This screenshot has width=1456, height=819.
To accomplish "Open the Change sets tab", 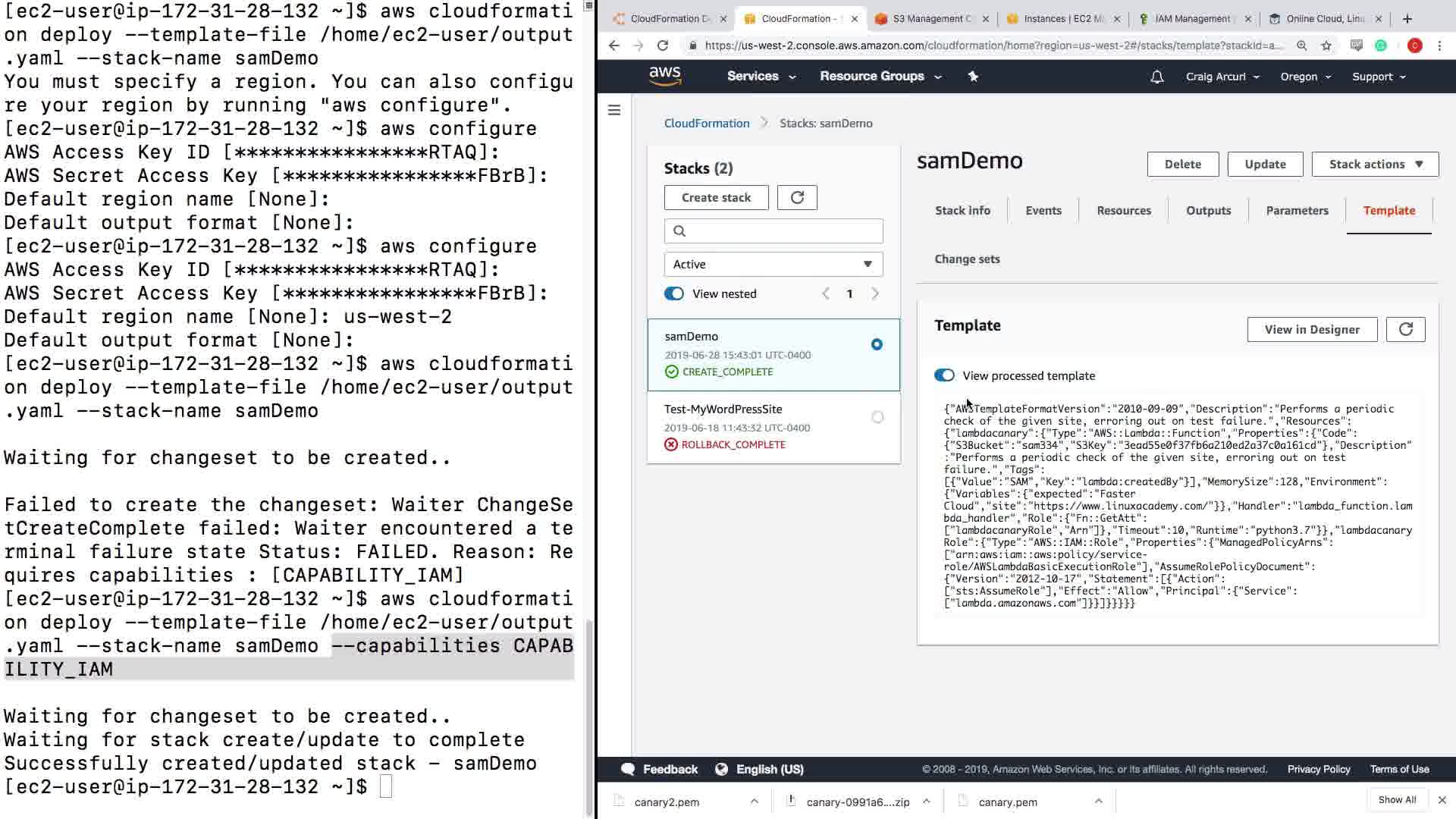I will [967, 259].
